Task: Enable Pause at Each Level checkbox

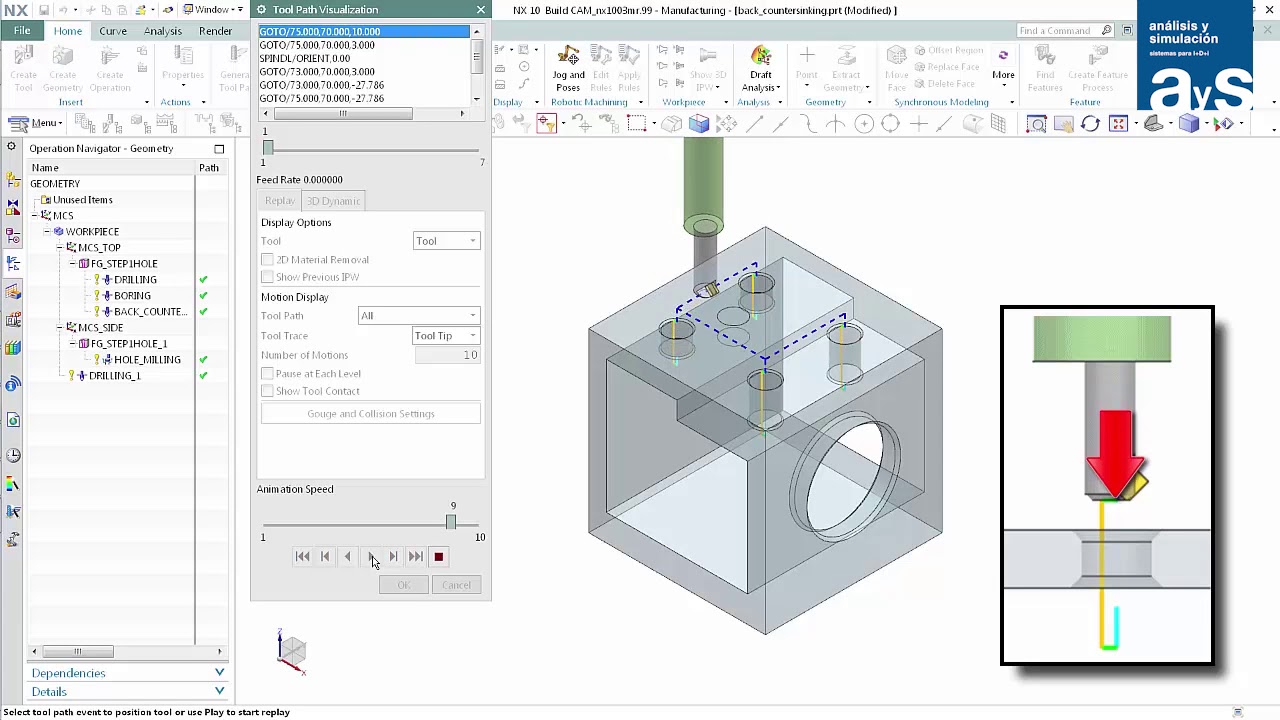Action: [267, 374]
